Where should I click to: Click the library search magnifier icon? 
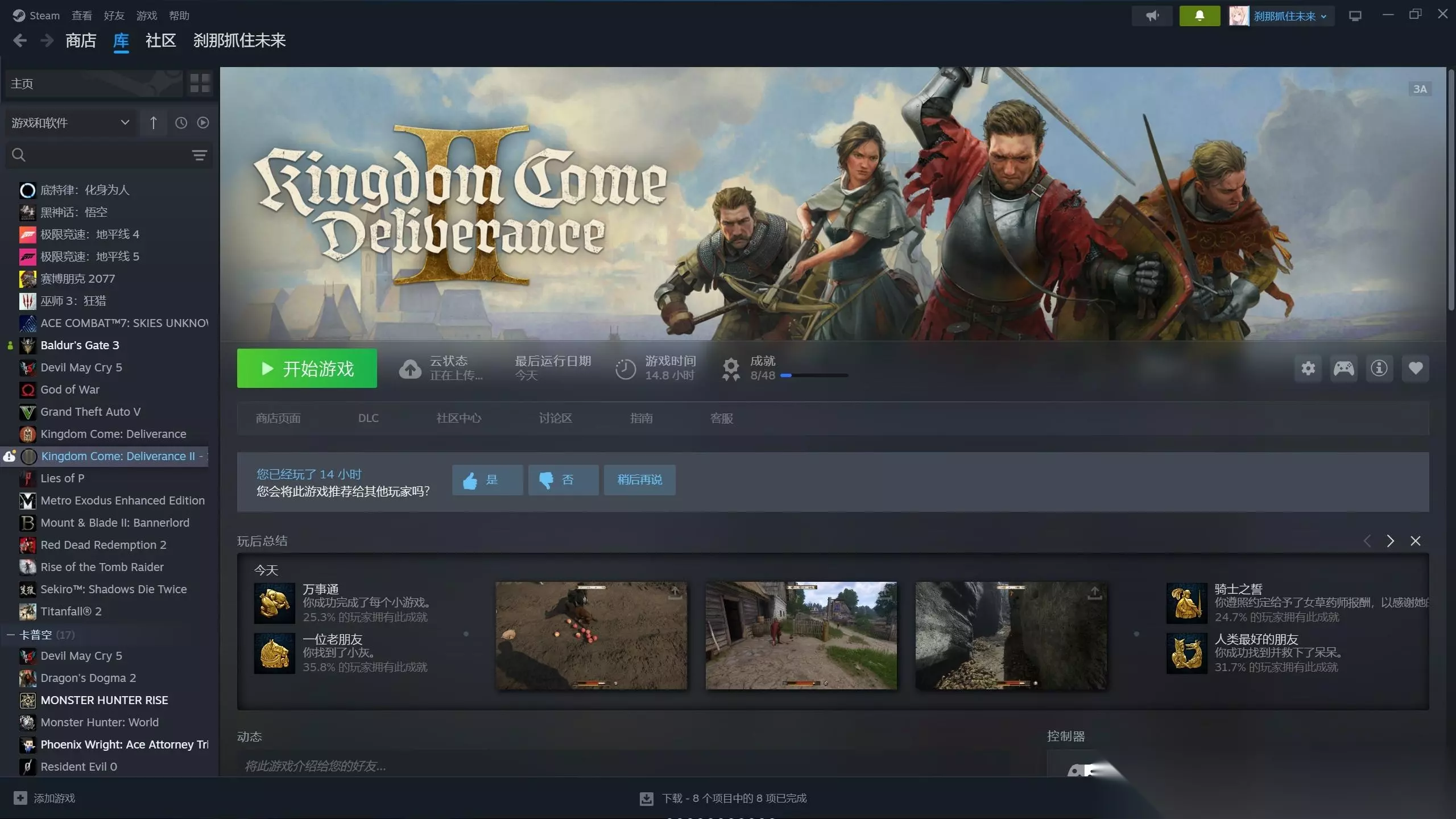pyautogui.click(x=19, y=155)
